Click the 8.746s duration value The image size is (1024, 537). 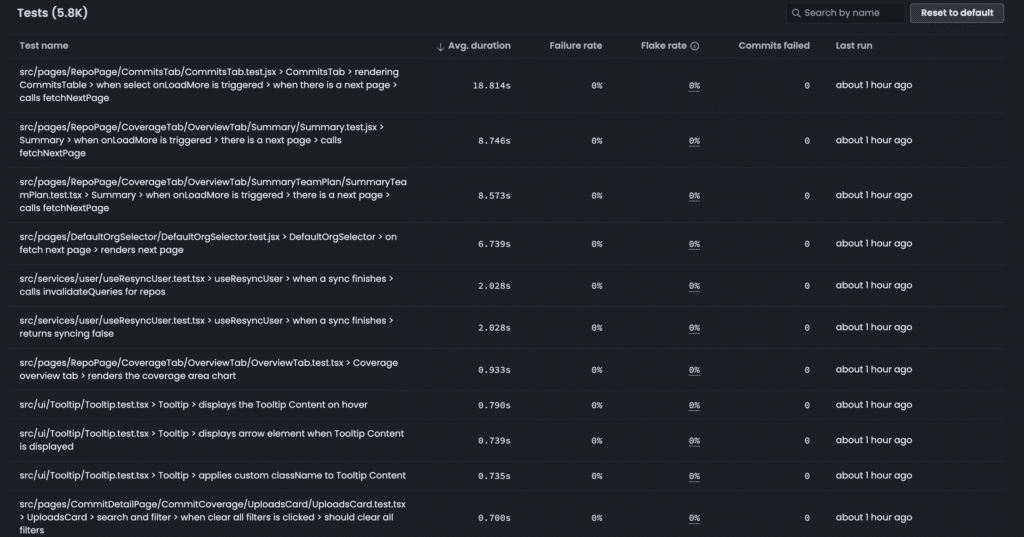tap(494, 140)
